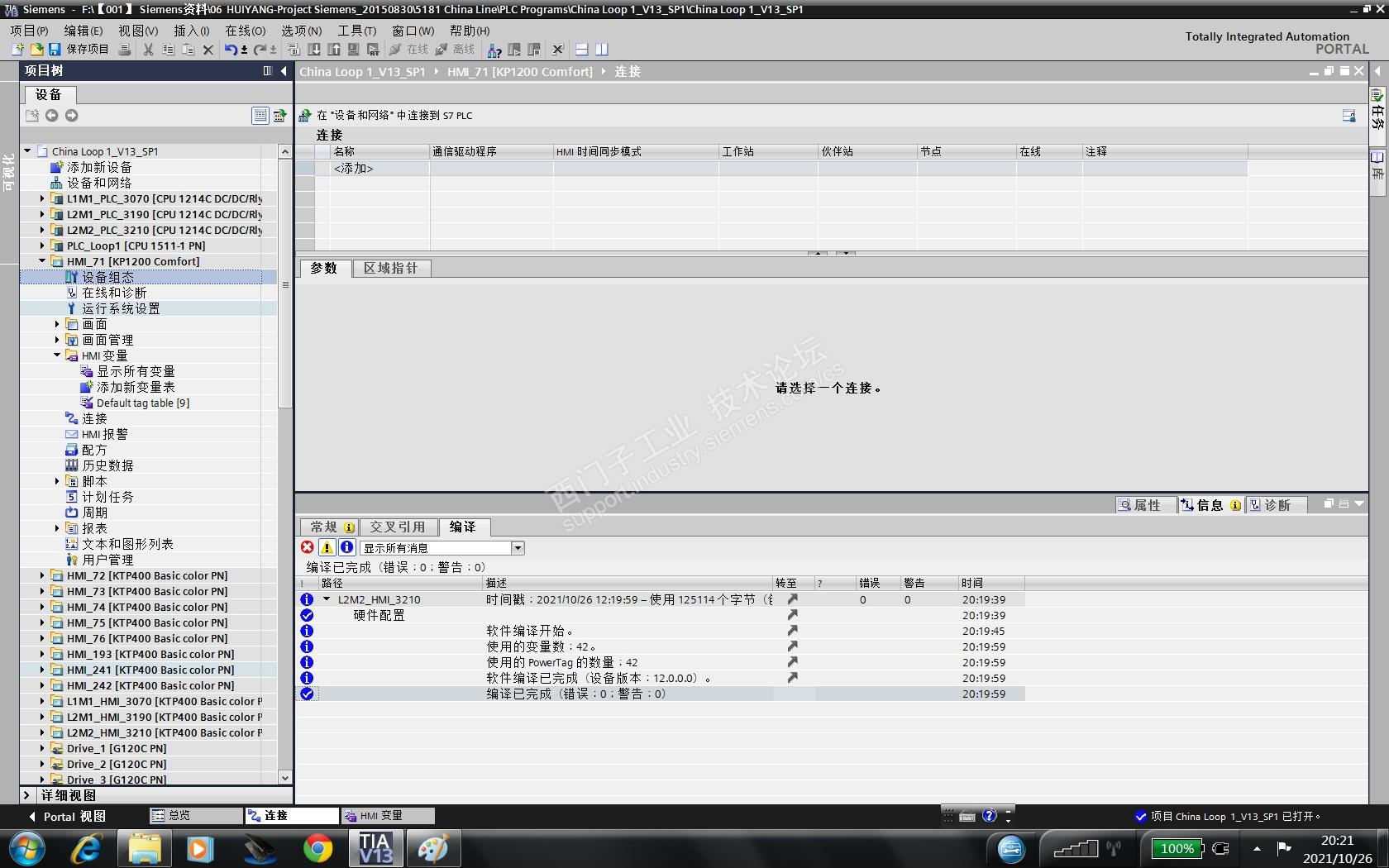1389x868 pixels.
Task: Go offline with 离线 toolbar button
Action: click(456, 50)
